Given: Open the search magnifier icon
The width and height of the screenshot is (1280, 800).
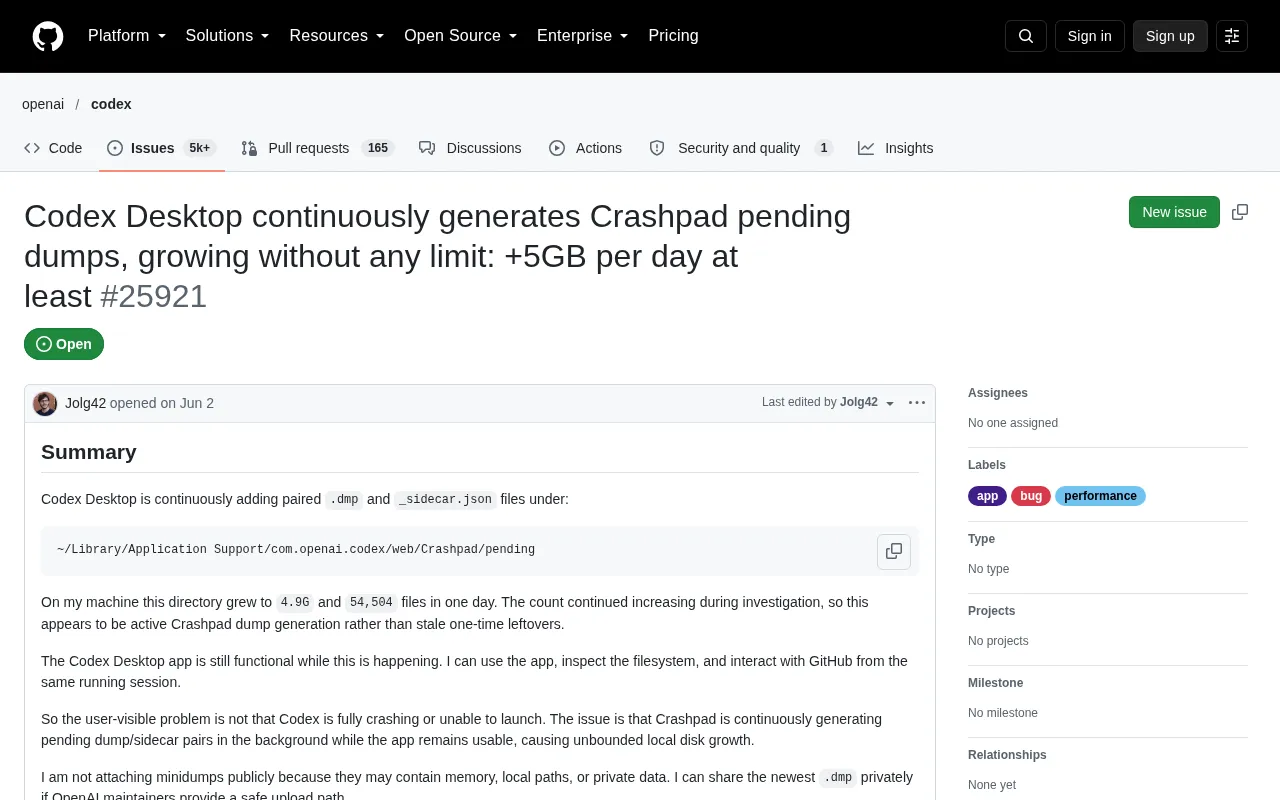Looking at the screenshot, I should pos(1026,36).
